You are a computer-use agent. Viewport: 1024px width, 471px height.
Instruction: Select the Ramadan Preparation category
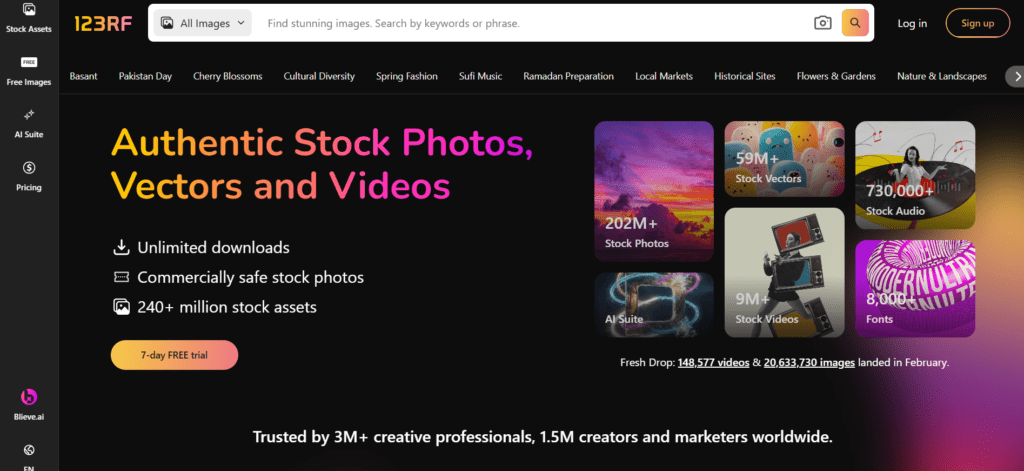pos(568,76)
